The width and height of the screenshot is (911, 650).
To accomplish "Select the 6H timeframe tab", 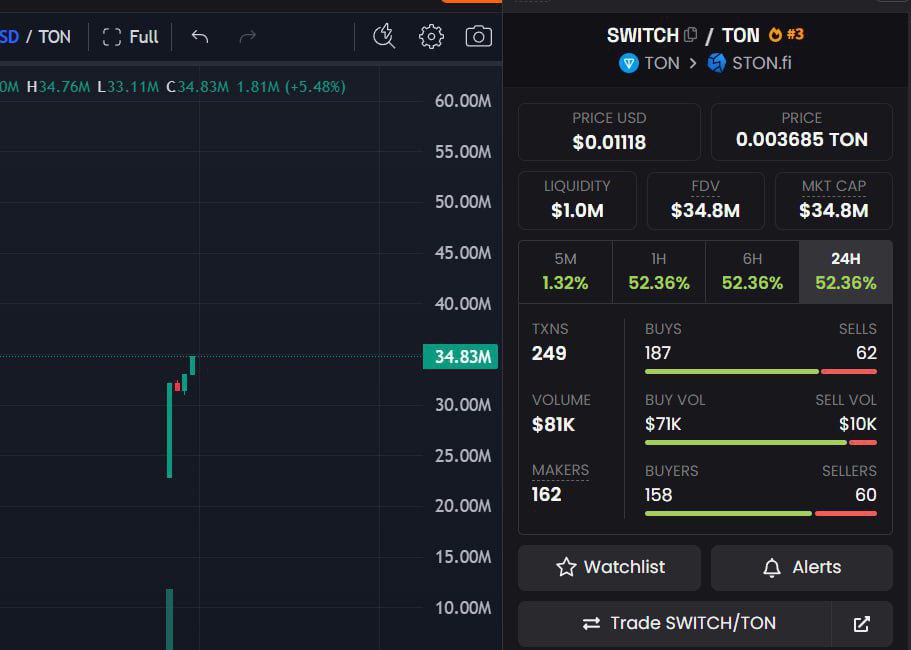I will (x=752, y=271).
